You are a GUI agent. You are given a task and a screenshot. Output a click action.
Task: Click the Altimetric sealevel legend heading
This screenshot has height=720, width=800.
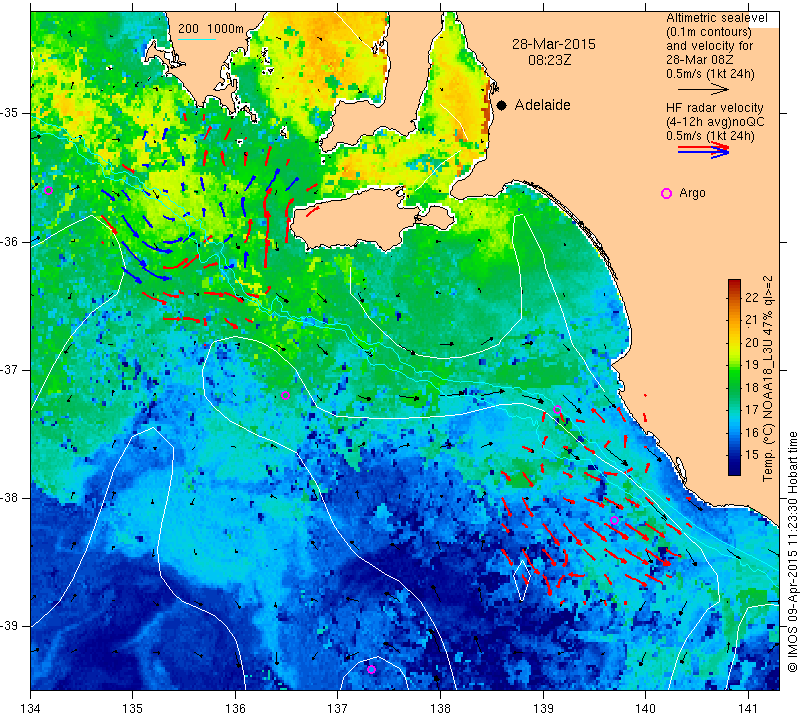(716, 18)
